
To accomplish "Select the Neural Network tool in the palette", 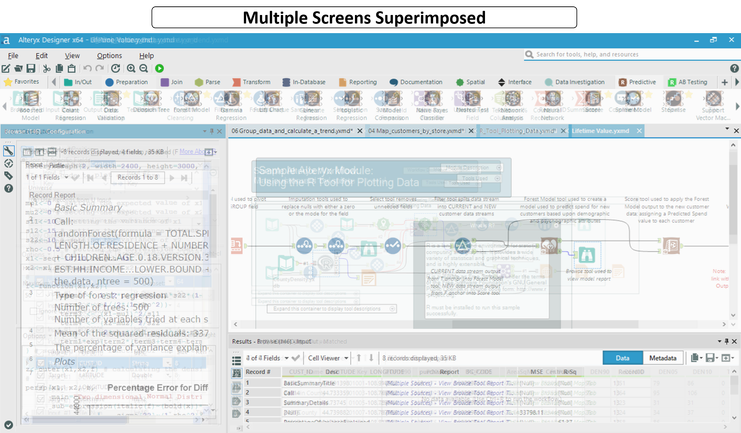I will (551, 105).
